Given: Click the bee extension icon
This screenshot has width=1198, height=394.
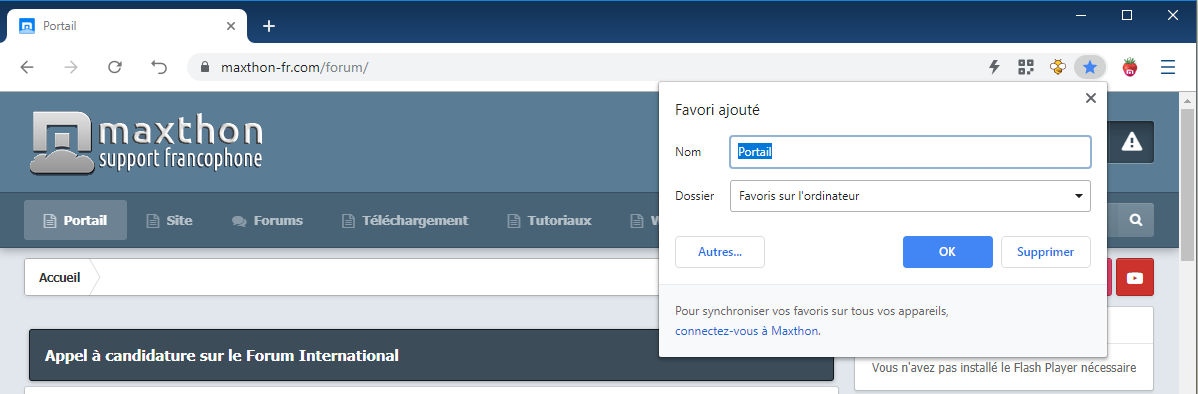Looking at the screenshot, I should (x=1057, y=67).
